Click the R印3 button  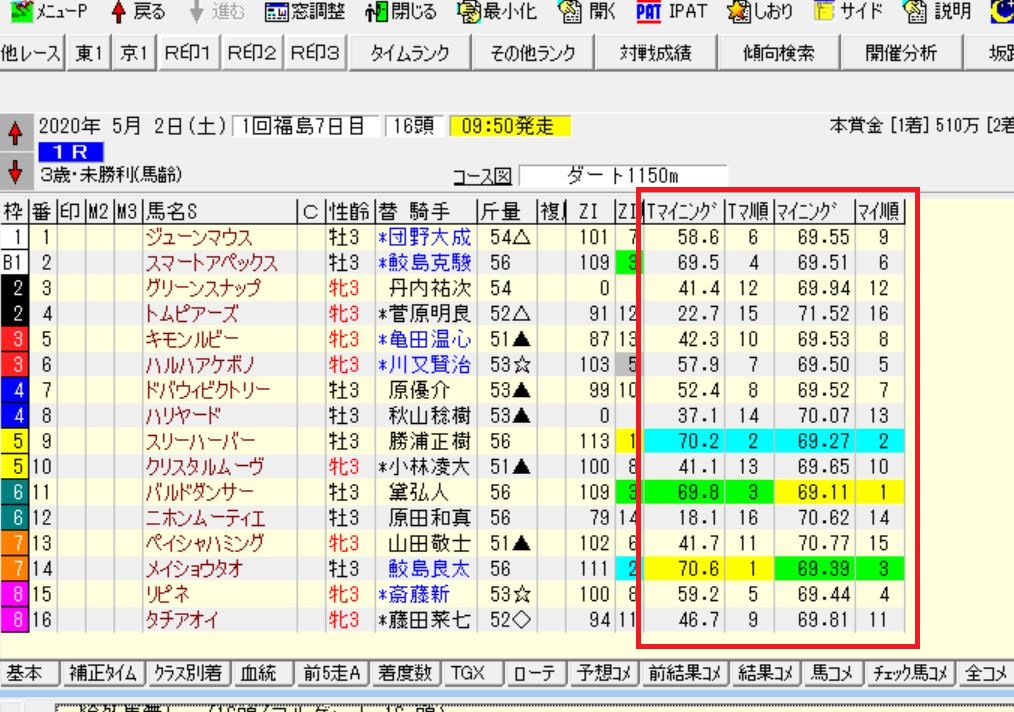tap(315, 52)
